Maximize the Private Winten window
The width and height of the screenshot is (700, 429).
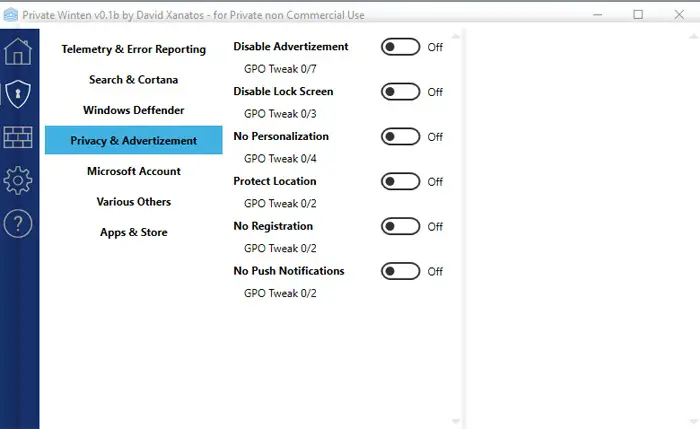(638, 15)
